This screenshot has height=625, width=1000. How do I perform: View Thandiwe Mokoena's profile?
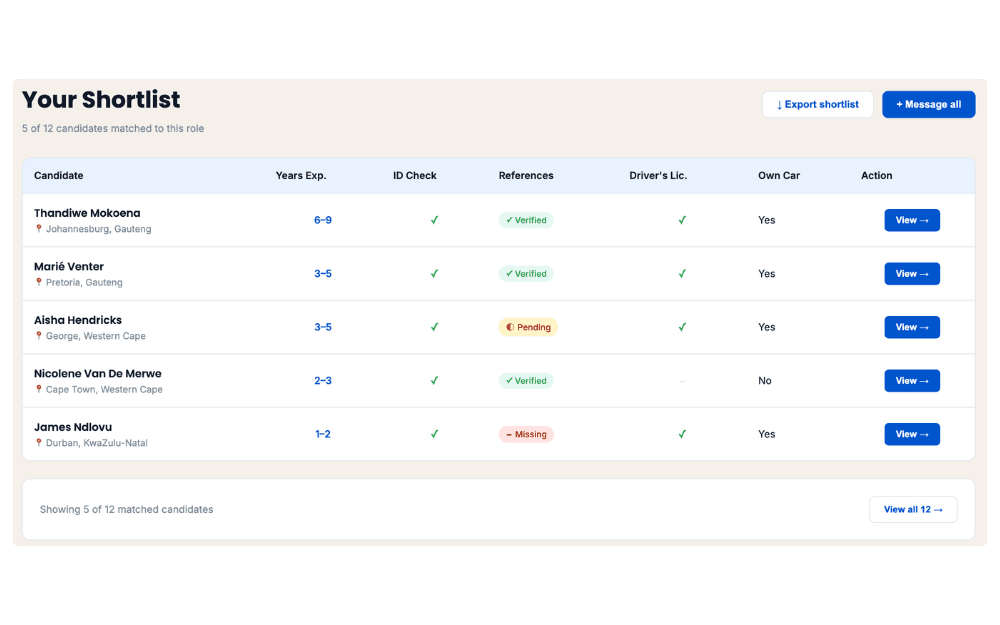pos(912,220)
